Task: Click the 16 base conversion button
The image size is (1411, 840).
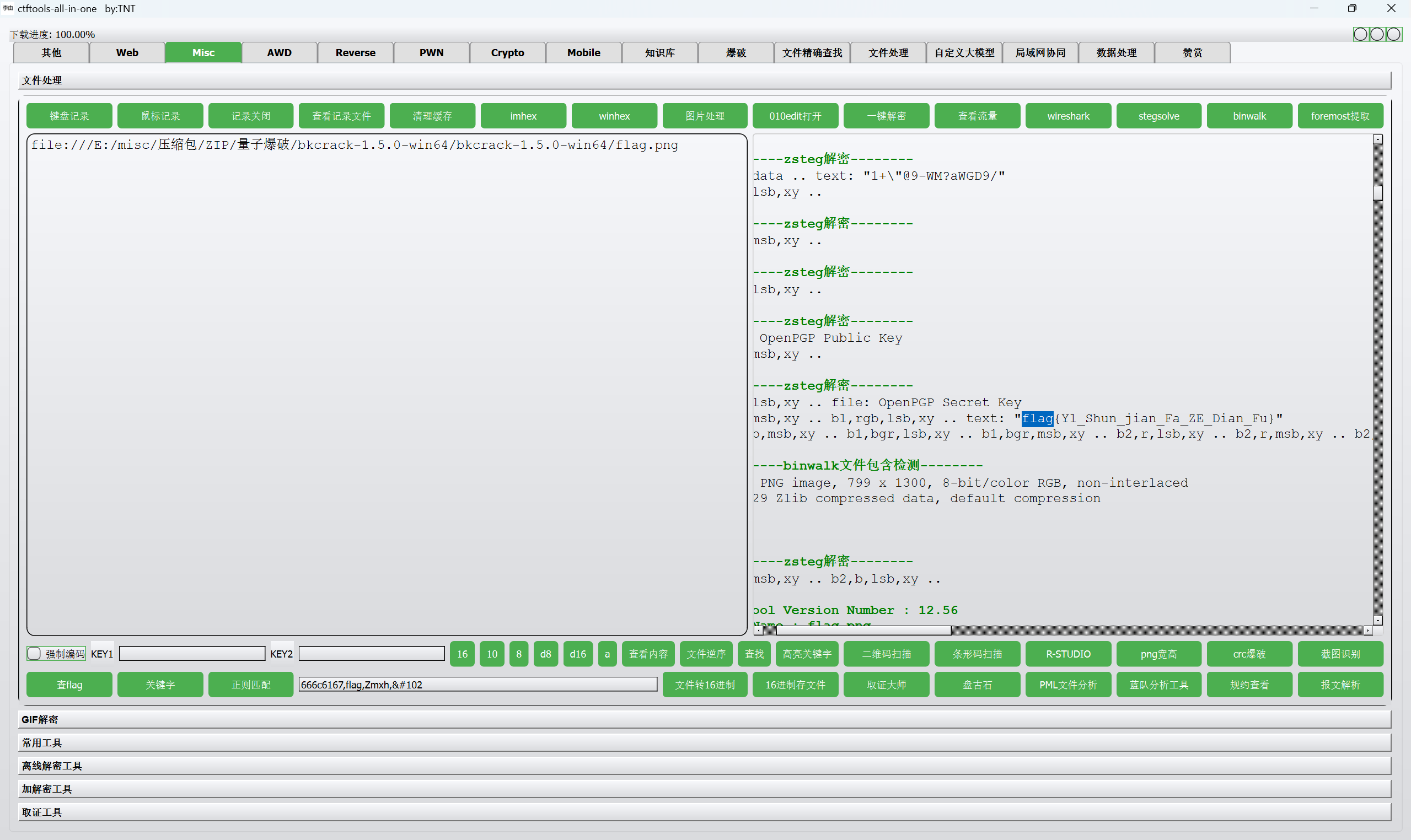Action: [x=463, y=654]
